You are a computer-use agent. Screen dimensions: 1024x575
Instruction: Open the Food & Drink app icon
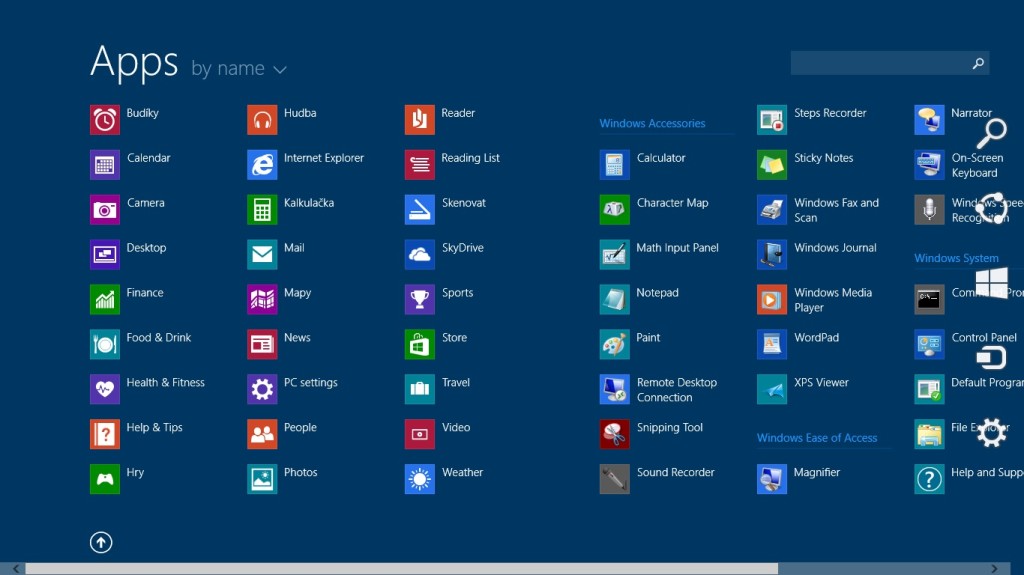(x=104, y=344)
